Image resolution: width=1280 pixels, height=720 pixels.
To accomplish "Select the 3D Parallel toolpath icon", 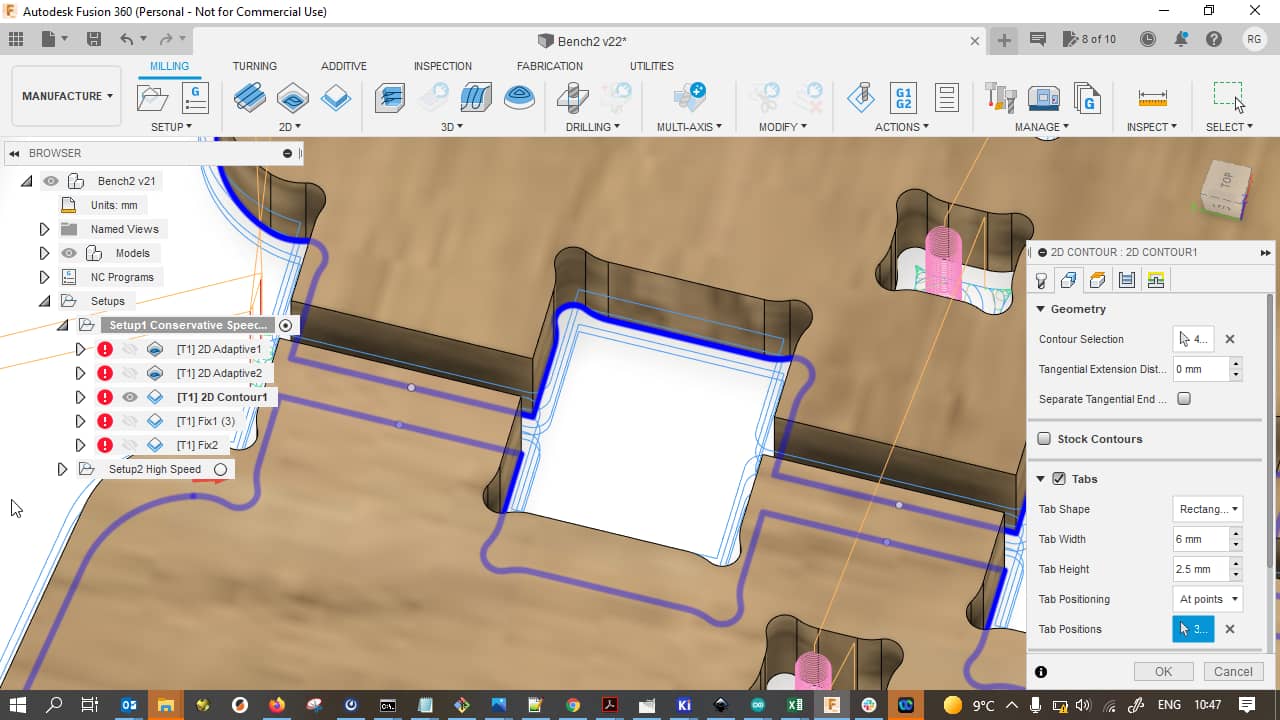I will [x=476, y=98].
